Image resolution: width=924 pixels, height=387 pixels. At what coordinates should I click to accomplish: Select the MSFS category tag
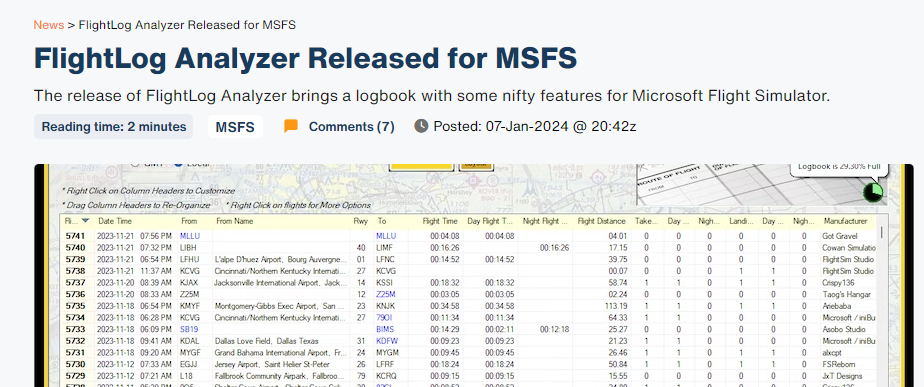235,127
